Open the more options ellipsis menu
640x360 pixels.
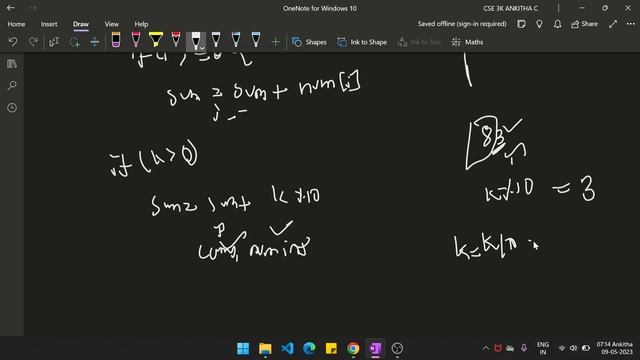pos(631,24)
